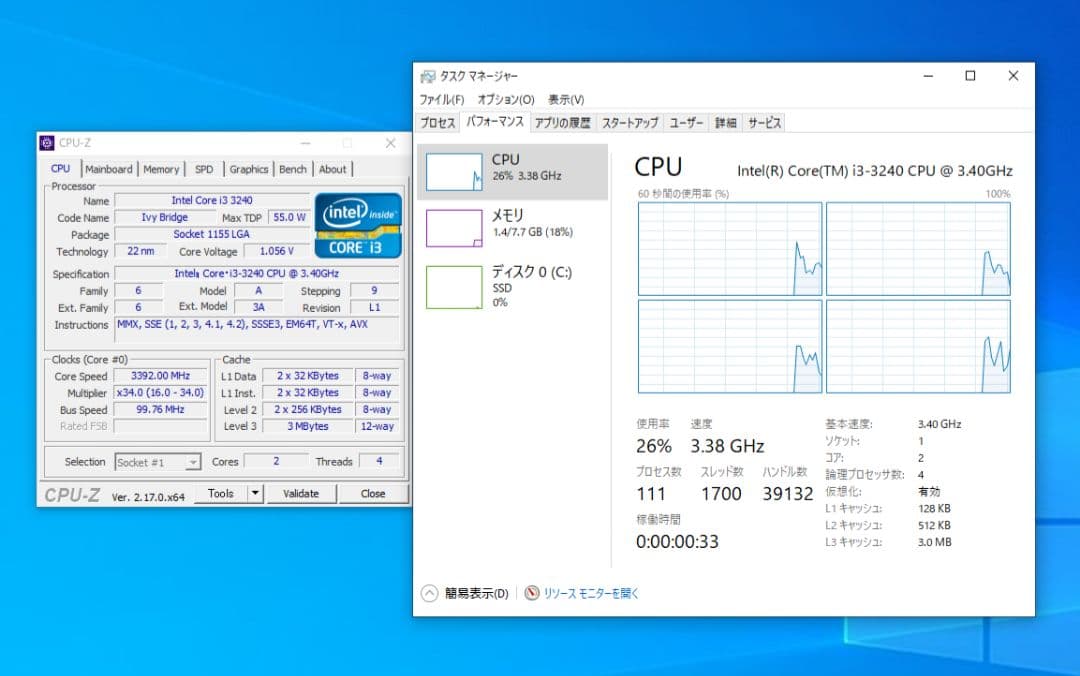Click the Code Name value Ivy Bridge
The width and height of the screenshot is (1080, 676).
(164, 217)
